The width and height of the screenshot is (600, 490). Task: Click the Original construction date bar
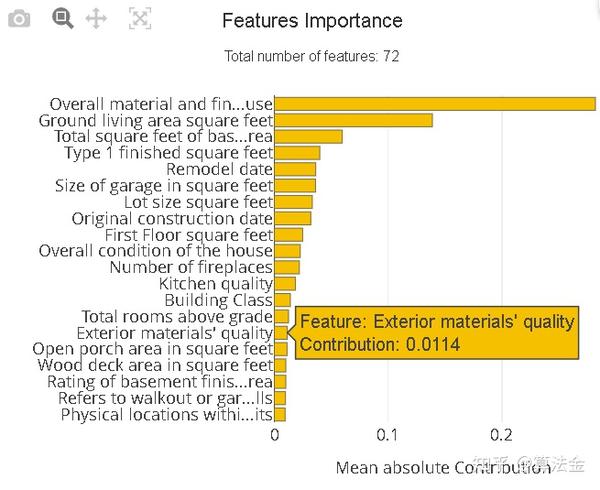pyautogui.click(x=293, y=218)
